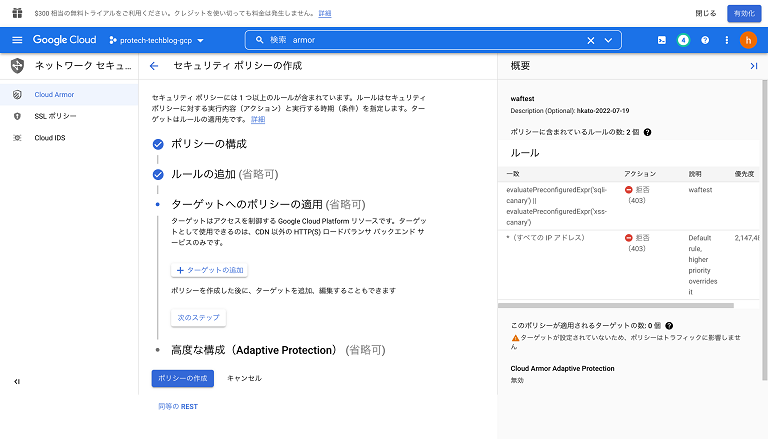Open the three-dot settings menu
The image size is (768, 439).
click(726, 40)
